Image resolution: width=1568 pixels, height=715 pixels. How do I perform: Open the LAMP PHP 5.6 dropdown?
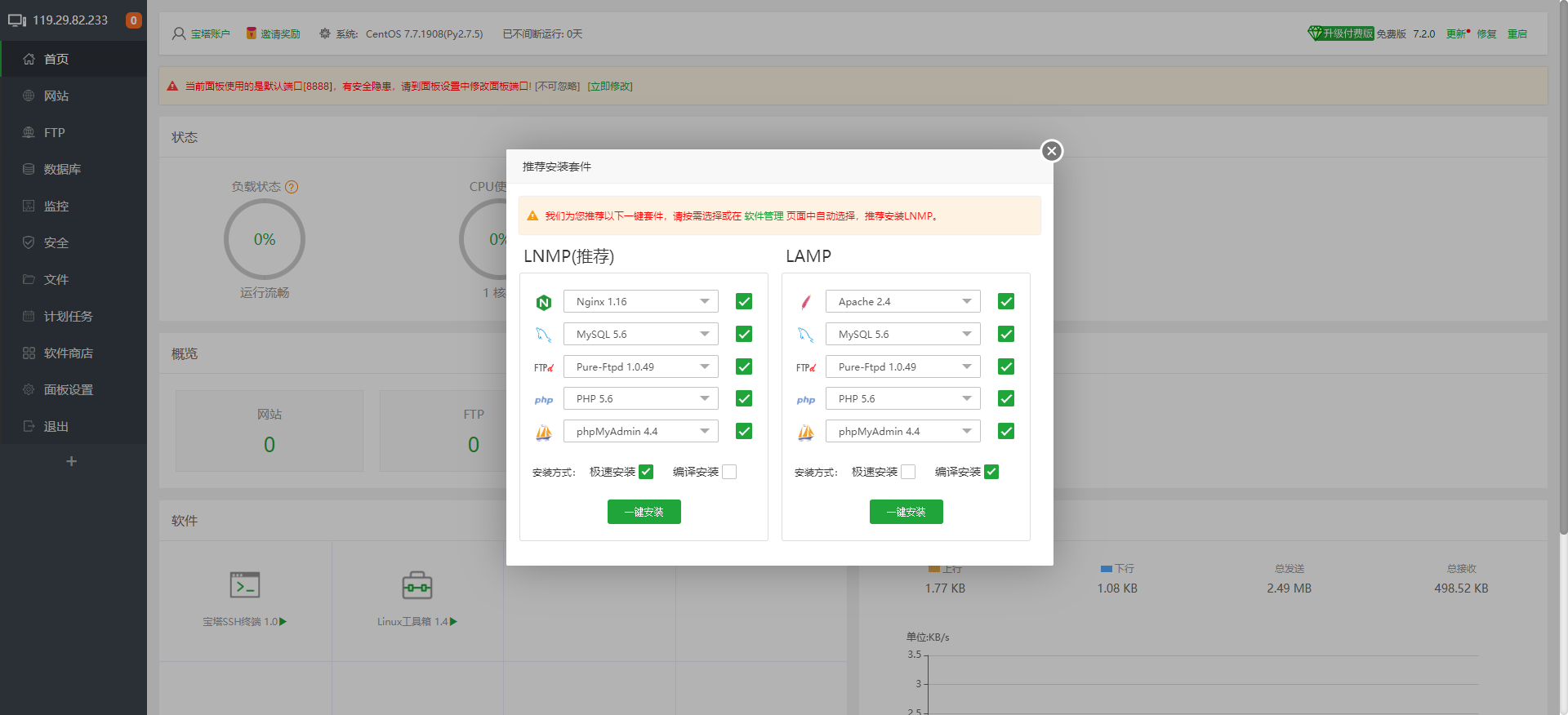(x=903, y=398)
